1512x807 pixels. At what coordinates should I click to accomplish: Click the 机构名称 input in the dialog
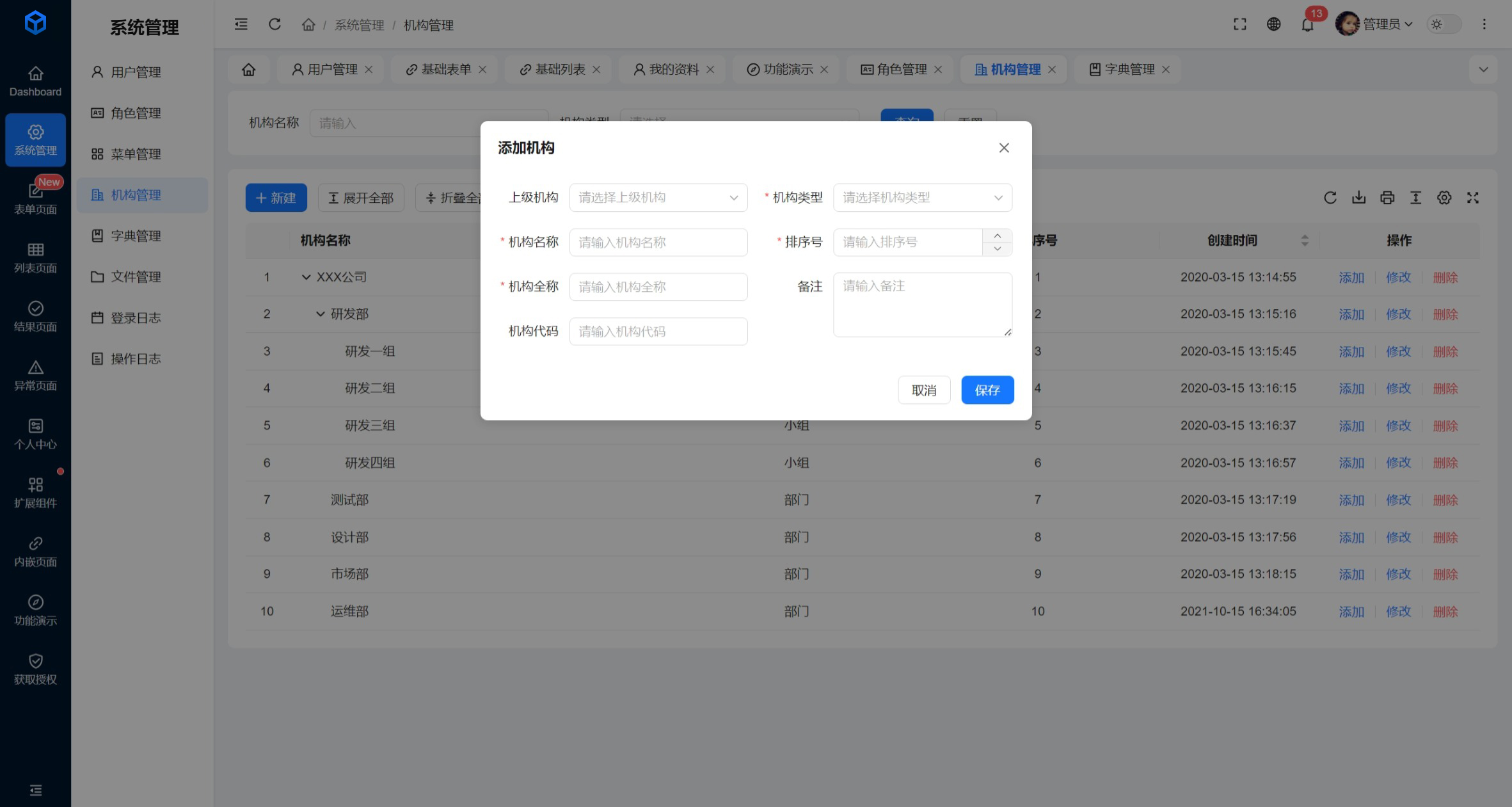pos(658,243)
